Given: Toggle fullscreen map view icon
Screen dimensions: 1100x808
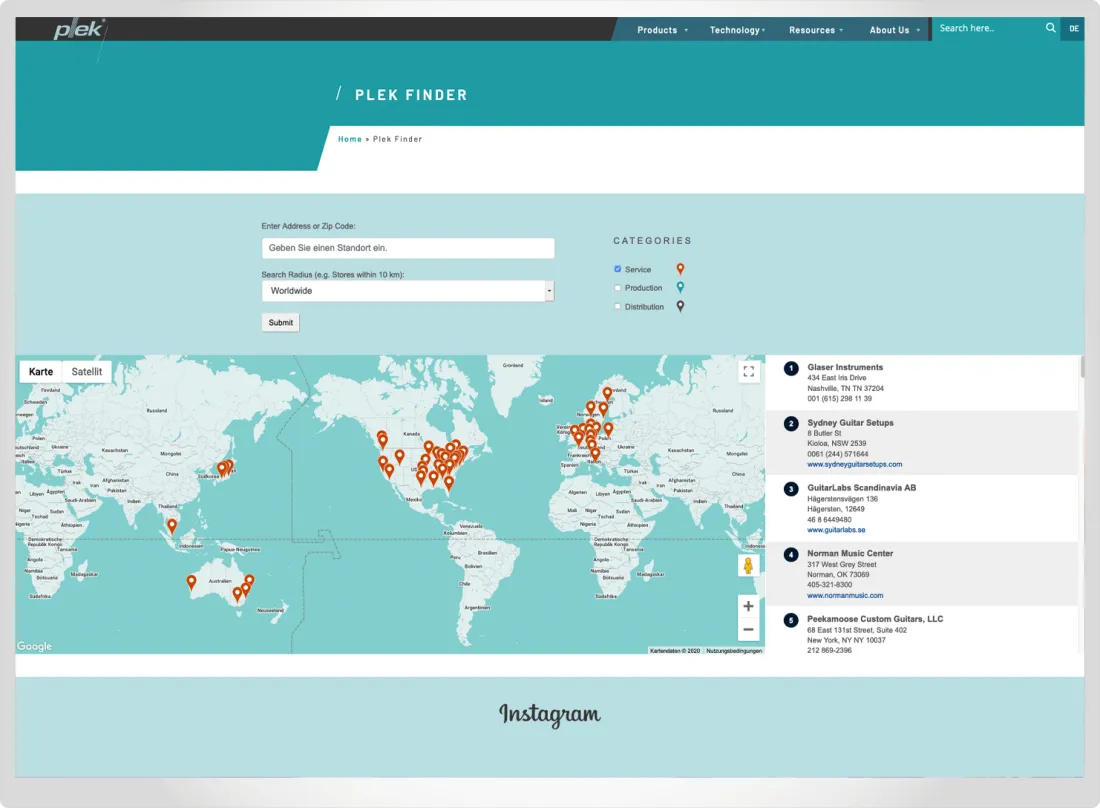Looking at the screenshot, I should click(x=748, y=372).
